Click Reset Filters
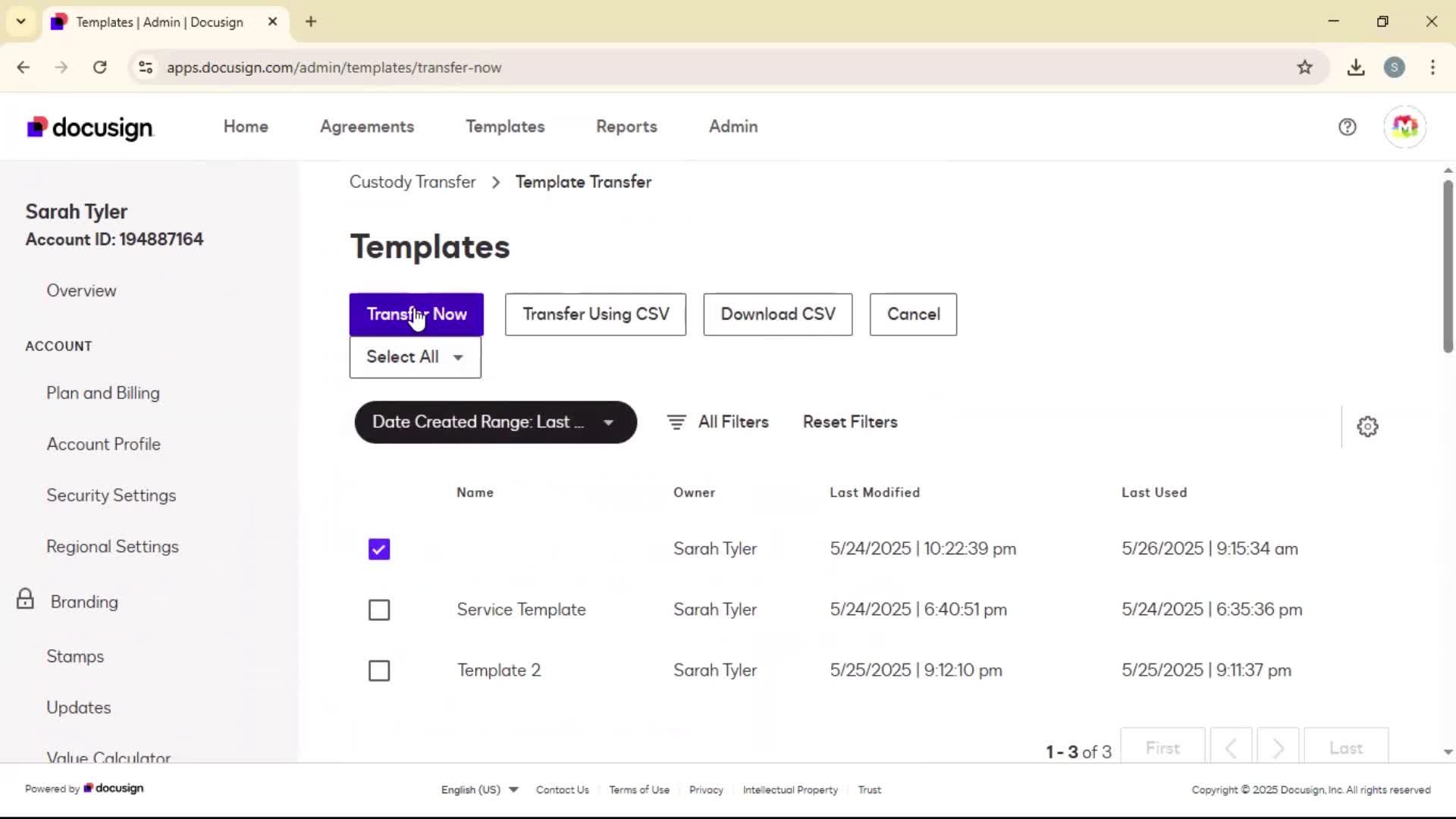The width and height of the screenshot is (1456, 819). (x=850, y=422)
